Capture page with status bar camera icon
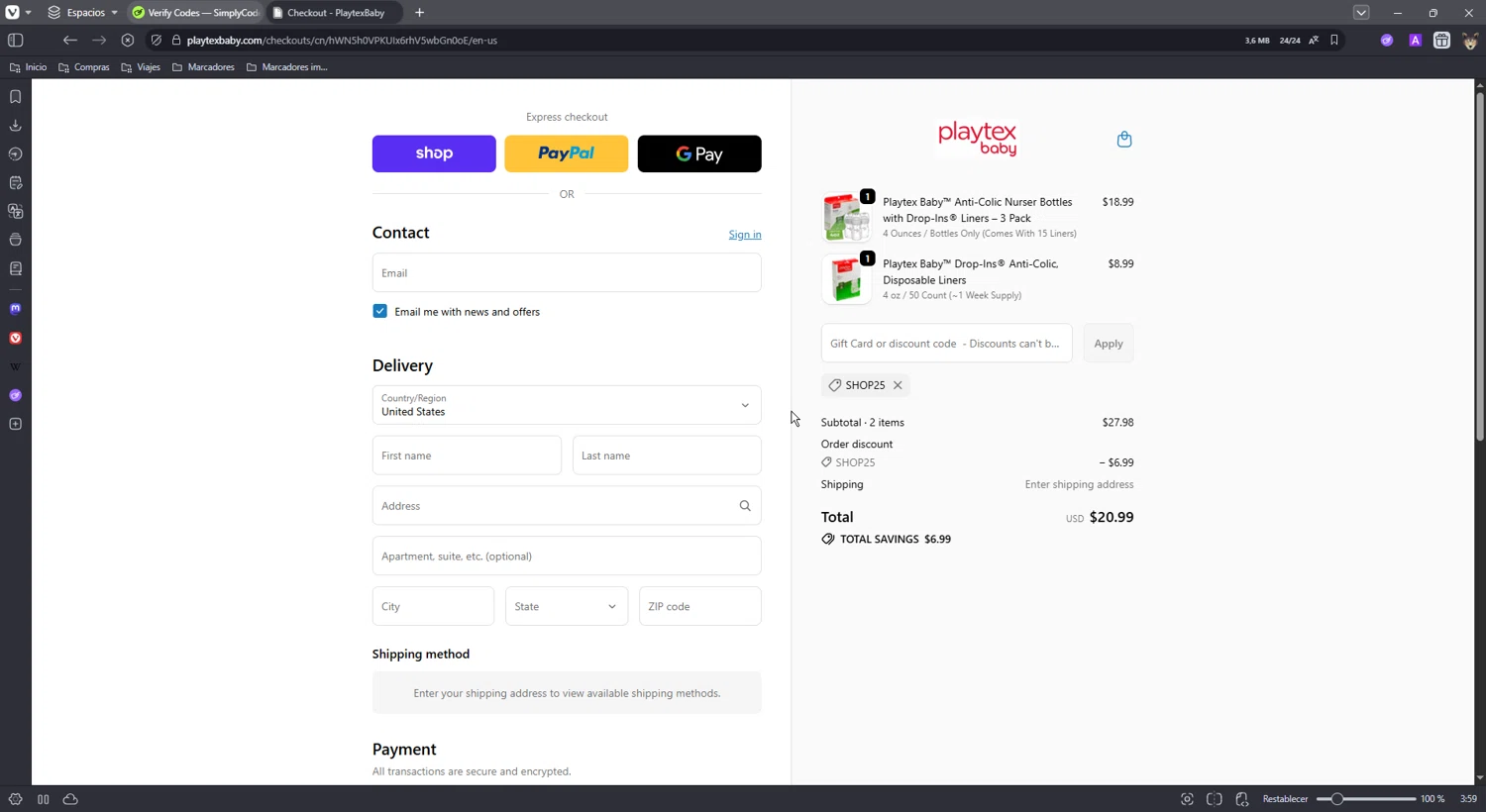The image size is (1486, 812). tap(1187, 799)
